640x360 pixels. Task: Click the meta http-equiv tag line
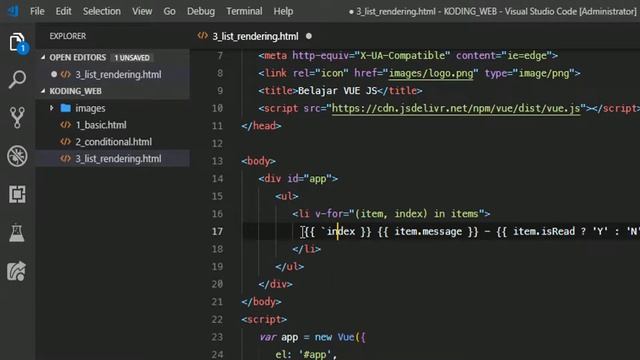pos(408,56)
